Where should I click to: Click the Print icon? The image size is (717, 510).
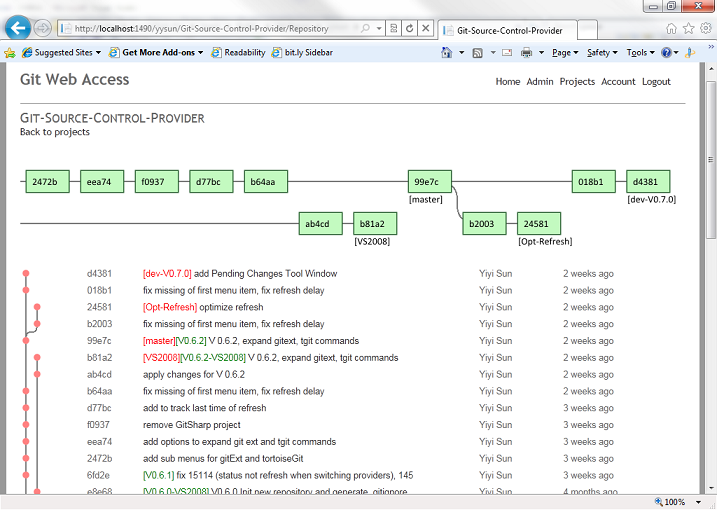click(x=526, y=53)
